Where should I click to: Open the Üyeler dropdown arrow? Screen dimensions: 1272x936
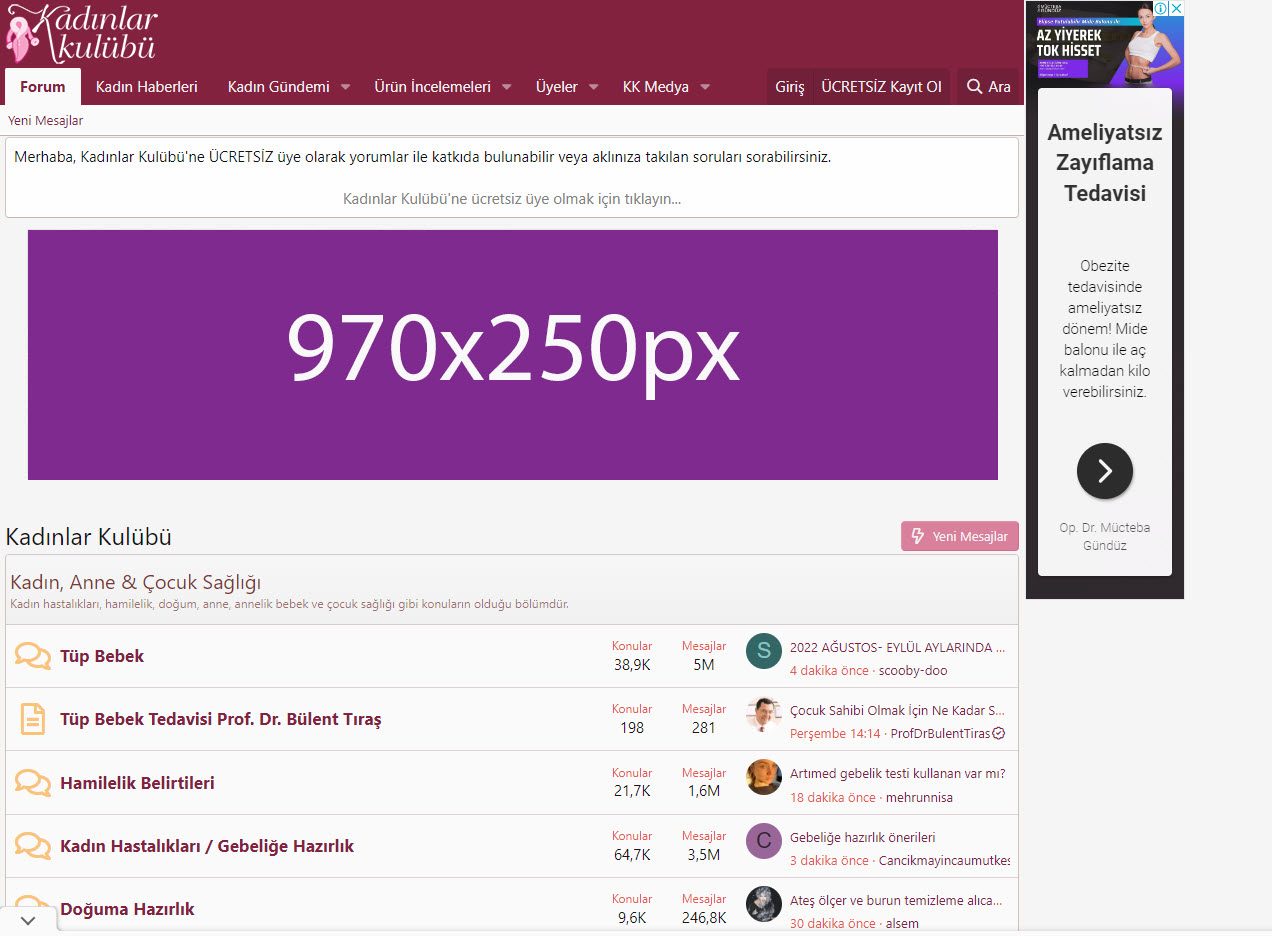click(x=593, y=87)
